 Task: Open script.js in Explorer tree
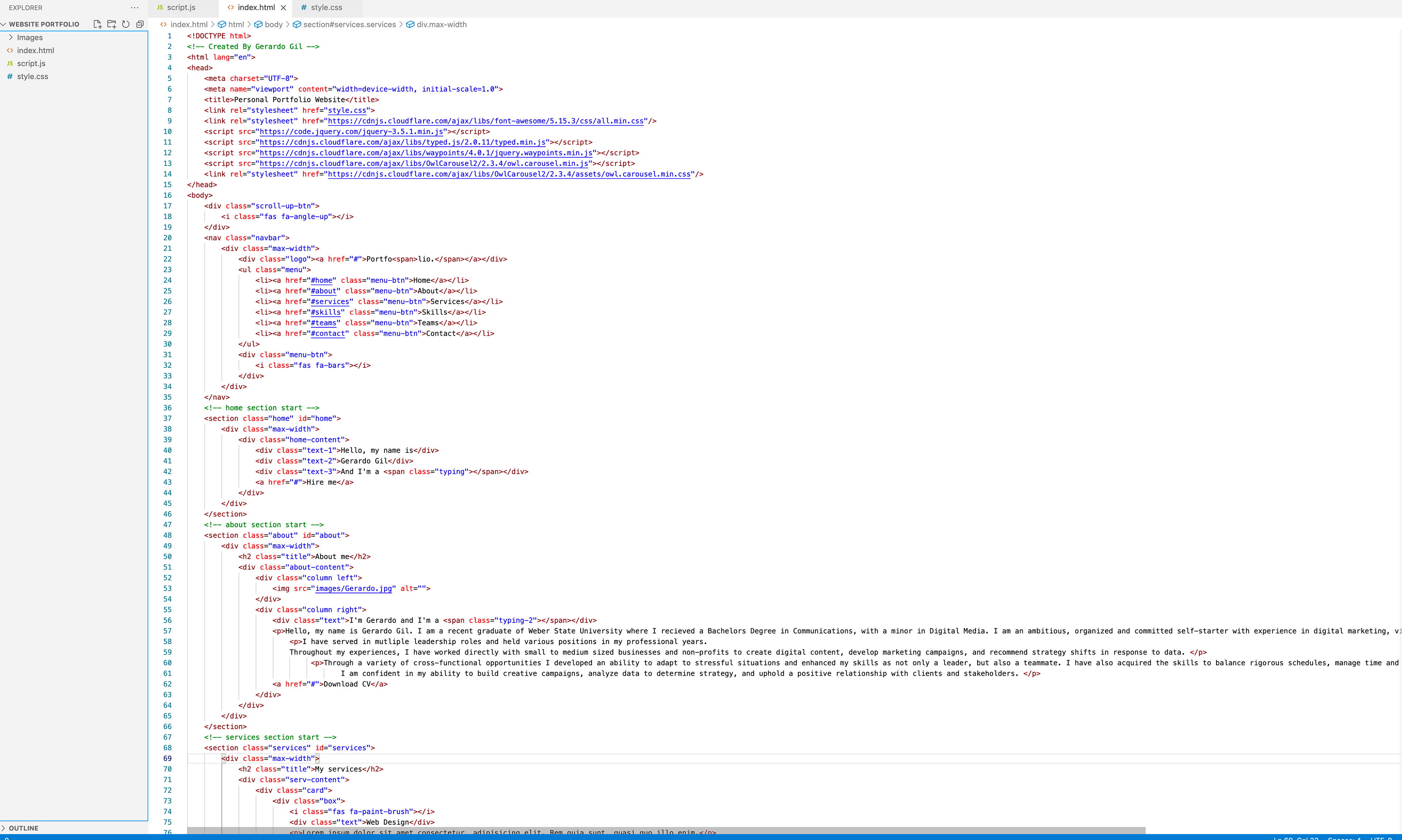pos(31,63)
